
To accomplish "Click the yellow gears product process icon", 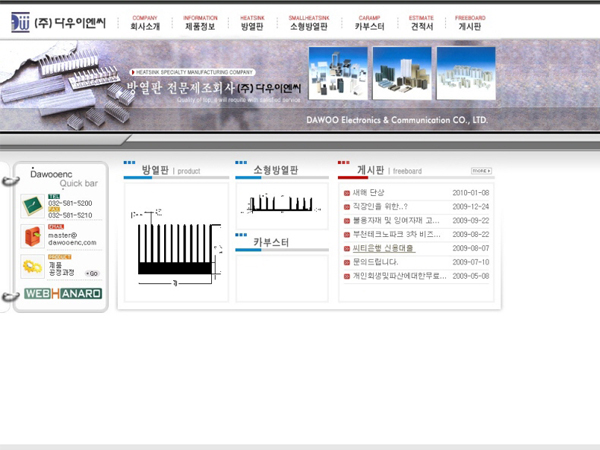I will pos(31,266).
